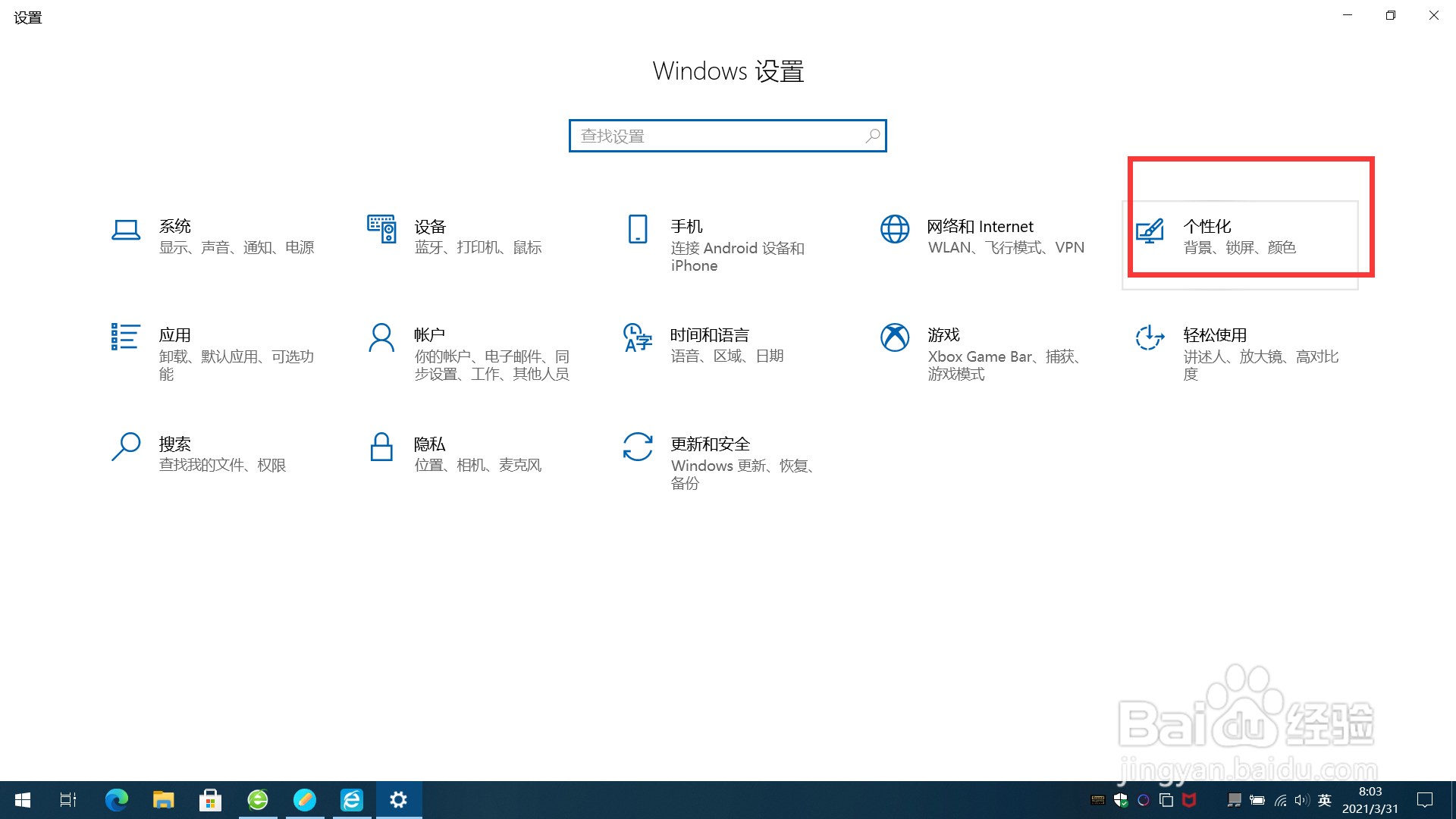1456x819 pixels.
Task: Open 轻松使用 (Ease of Access) settings
Action: (1236, 353)
